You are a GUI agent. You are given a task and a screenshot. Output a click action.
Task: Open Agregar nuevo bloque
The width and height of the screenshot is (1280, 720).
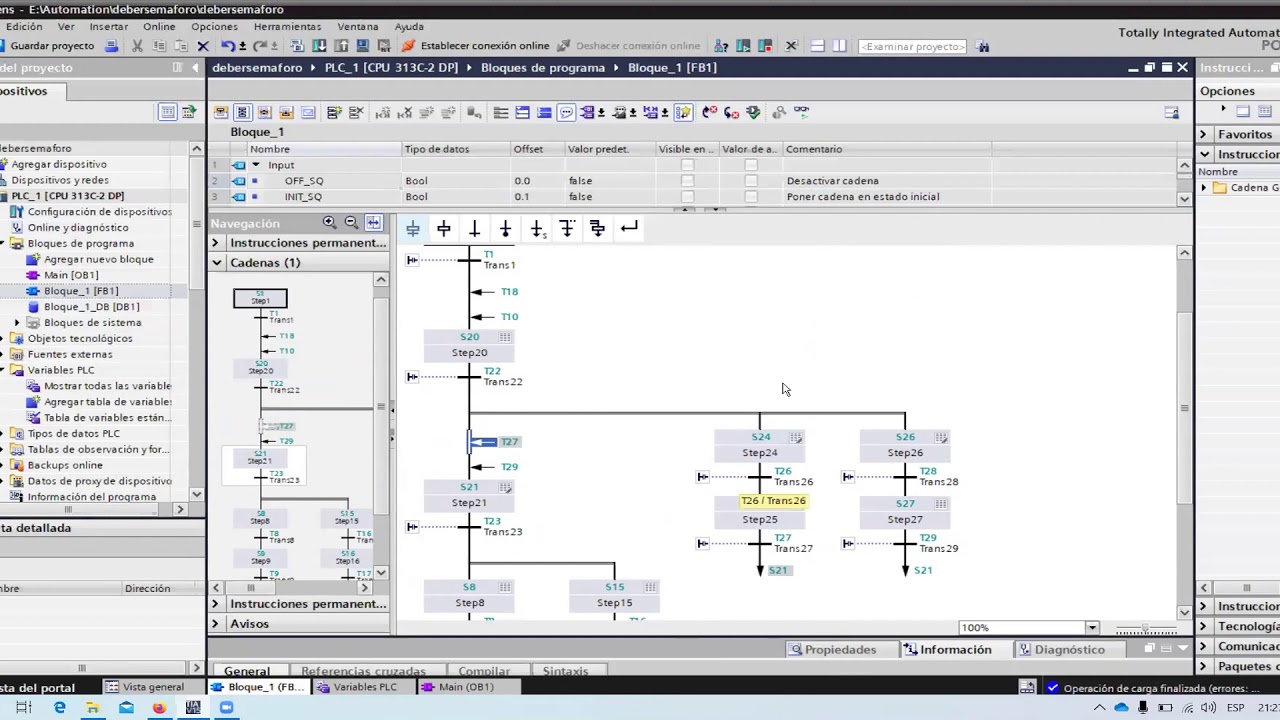pyautogui.click(x=98, y=259)
